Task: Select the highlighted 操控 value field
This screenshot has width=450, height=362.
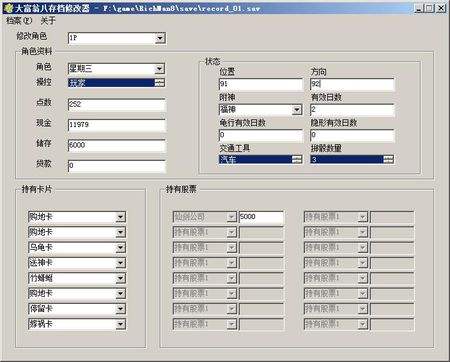Action: 112,83
